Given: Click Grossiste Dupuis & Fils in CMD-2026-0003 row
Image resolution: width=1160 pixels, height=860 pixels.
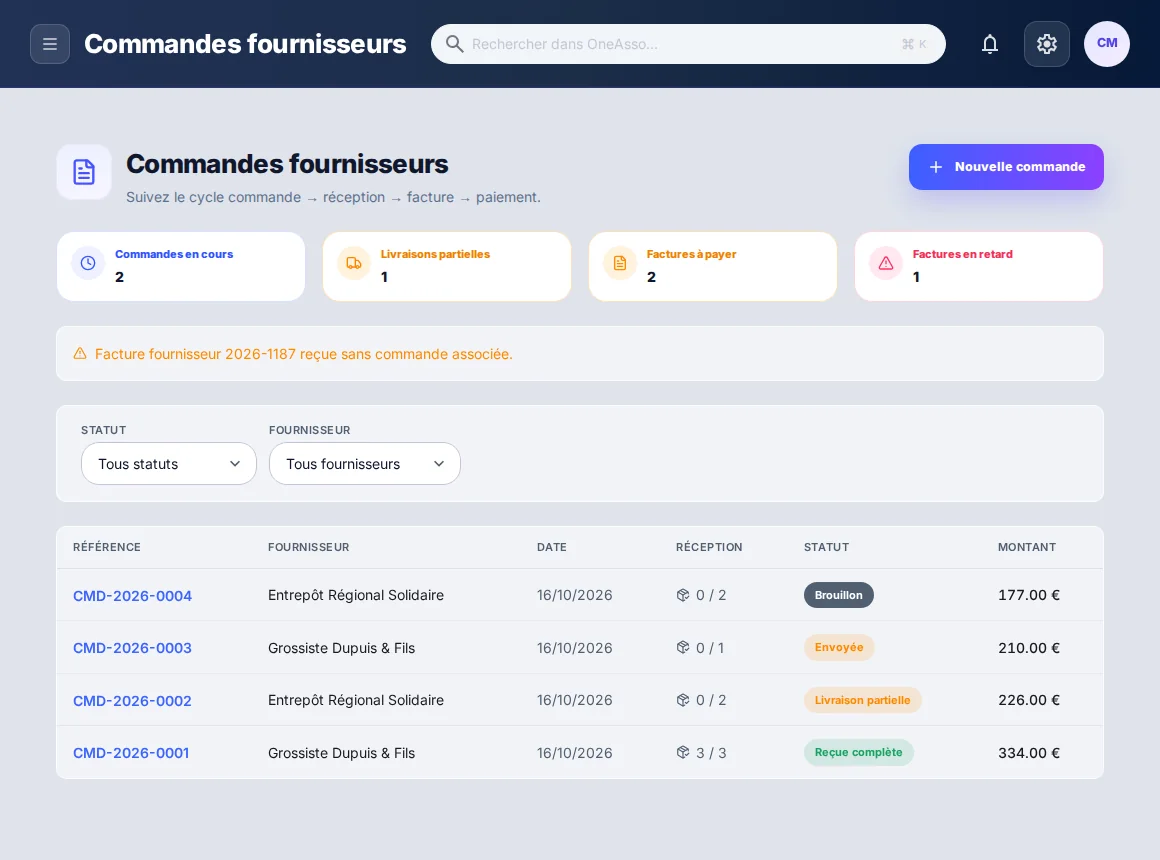Looking at the screenshot, I should (x=341, y=648).
